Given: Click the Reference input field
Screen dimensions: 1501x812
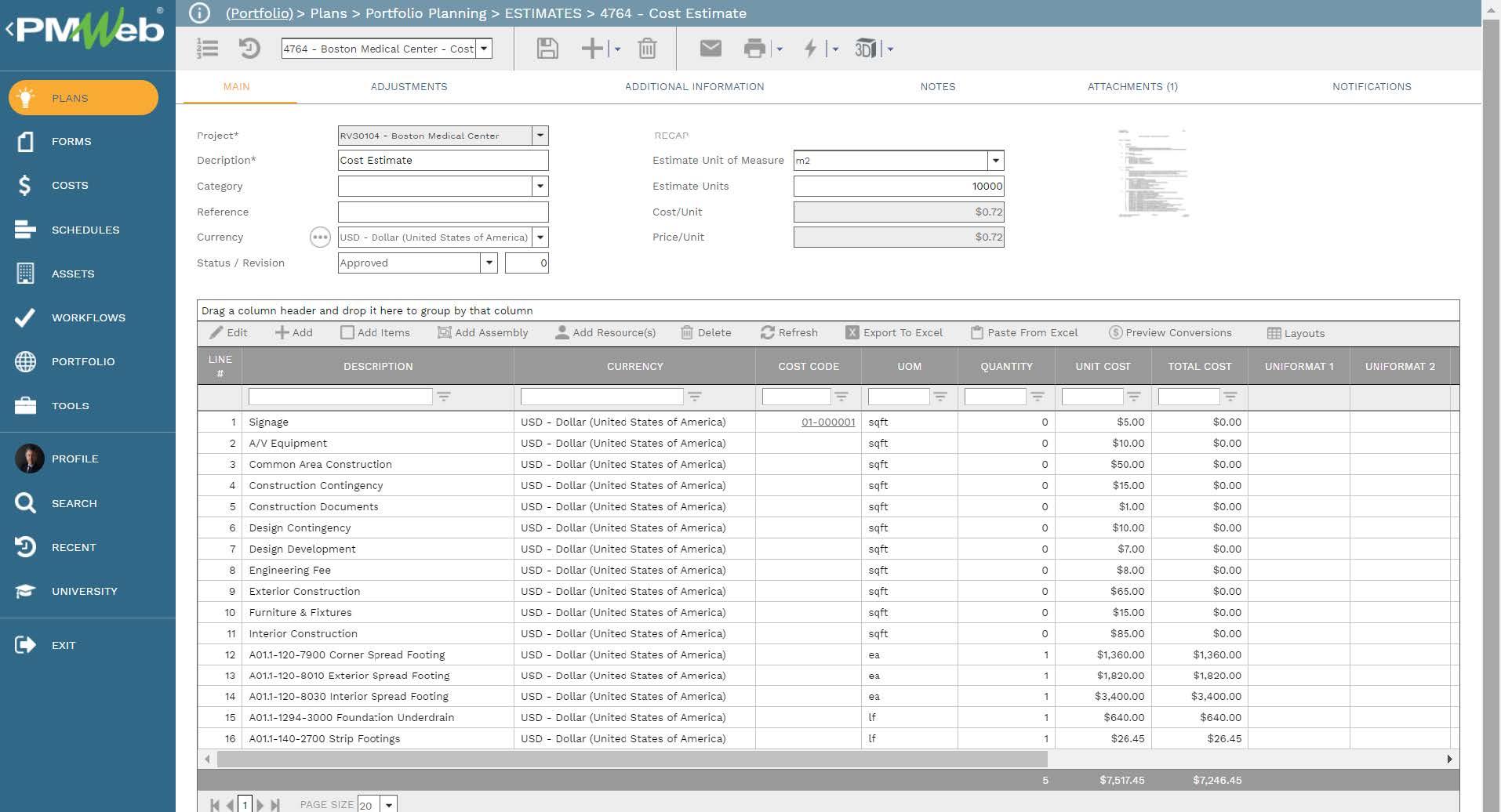Looking at the screenshot, I should coord(443,212).
